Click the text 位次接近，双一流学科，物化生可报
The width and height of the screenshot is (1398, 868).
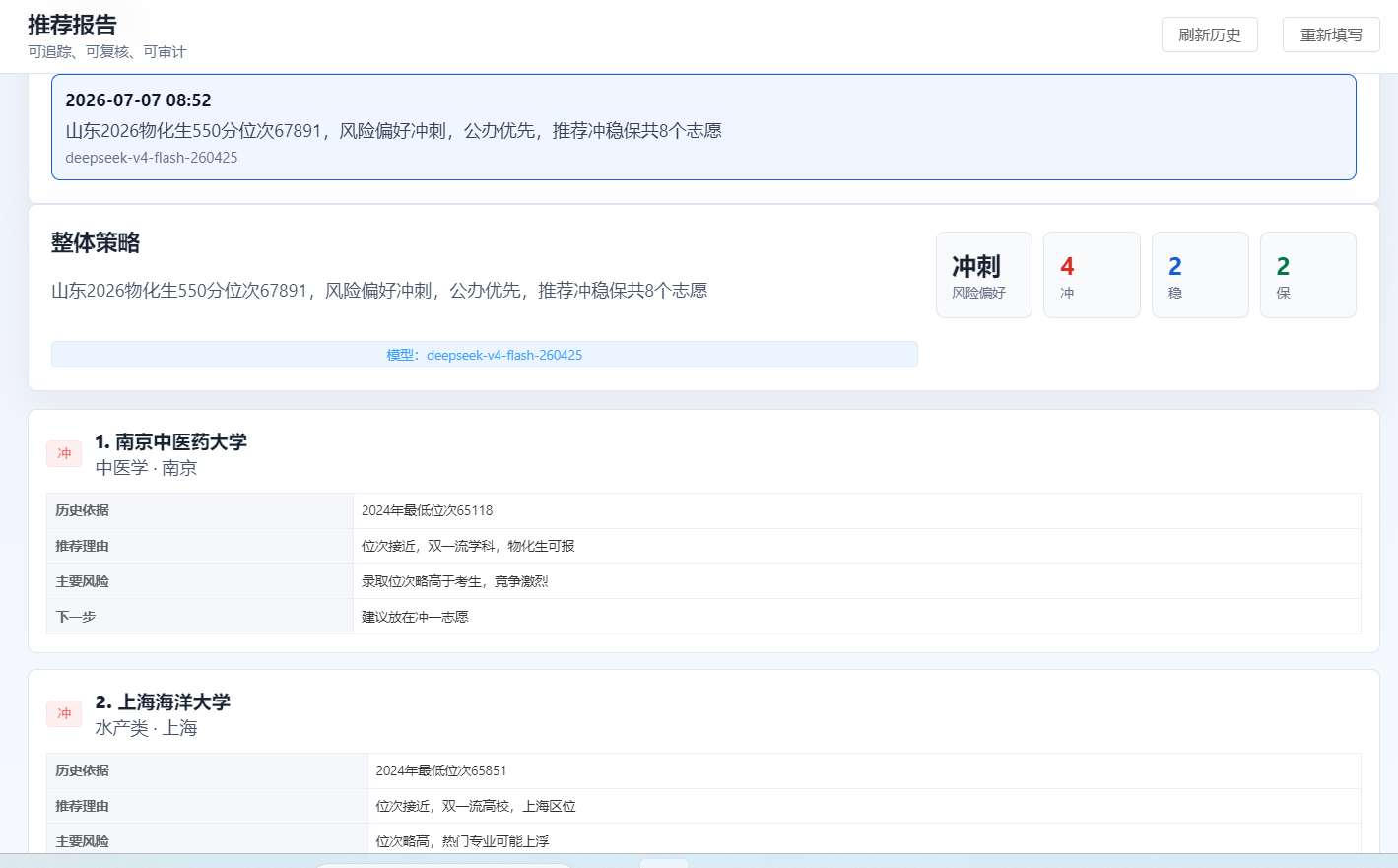pos(468,546)
